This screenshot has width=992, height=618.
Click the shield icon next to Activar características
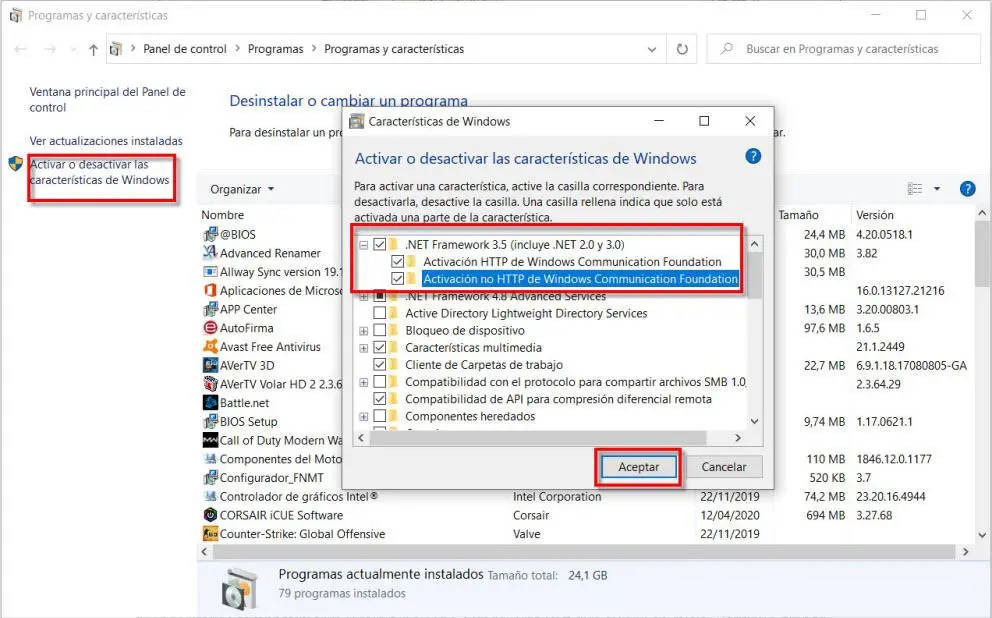coord(16,164)
